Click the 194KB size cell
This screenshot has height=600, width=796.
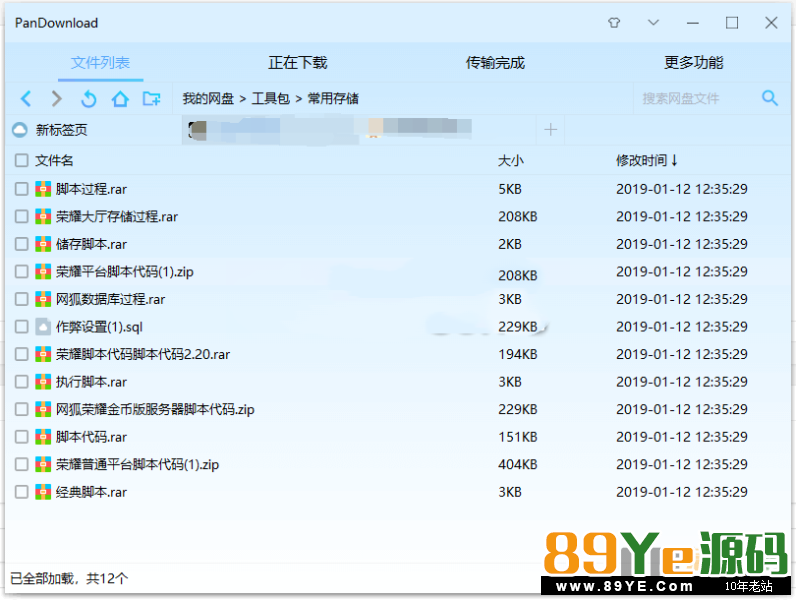click(518, 354)
